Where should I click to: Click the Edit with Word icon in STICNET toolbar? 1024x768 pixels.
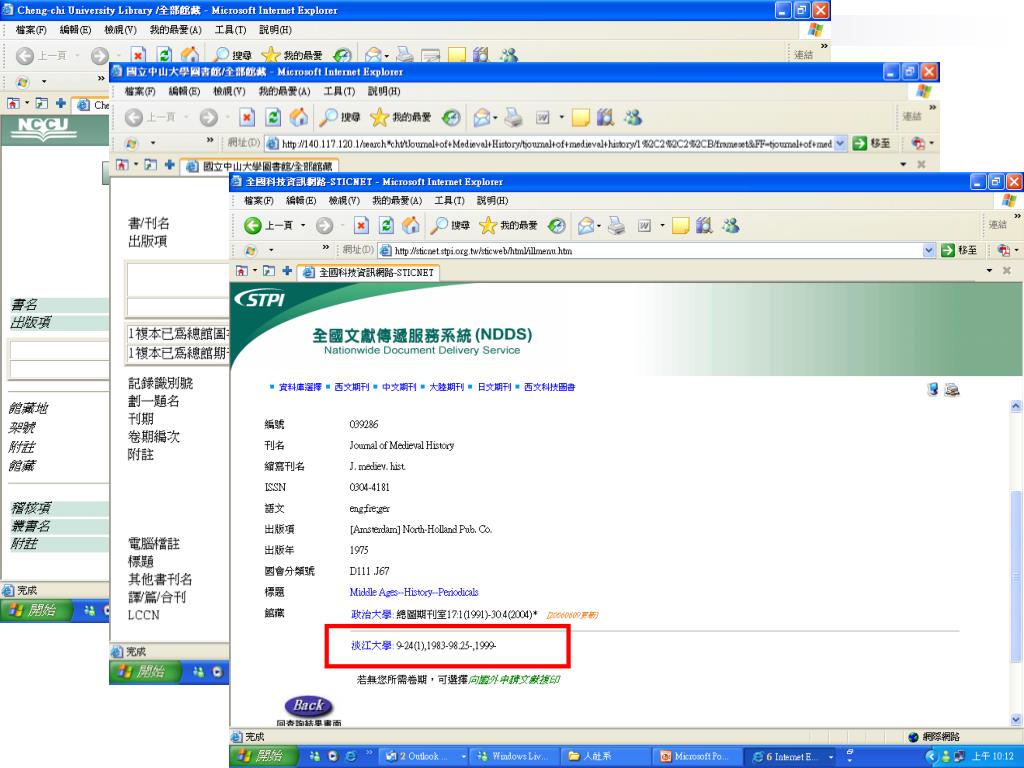pyautogui.click(x=645, y=226)
